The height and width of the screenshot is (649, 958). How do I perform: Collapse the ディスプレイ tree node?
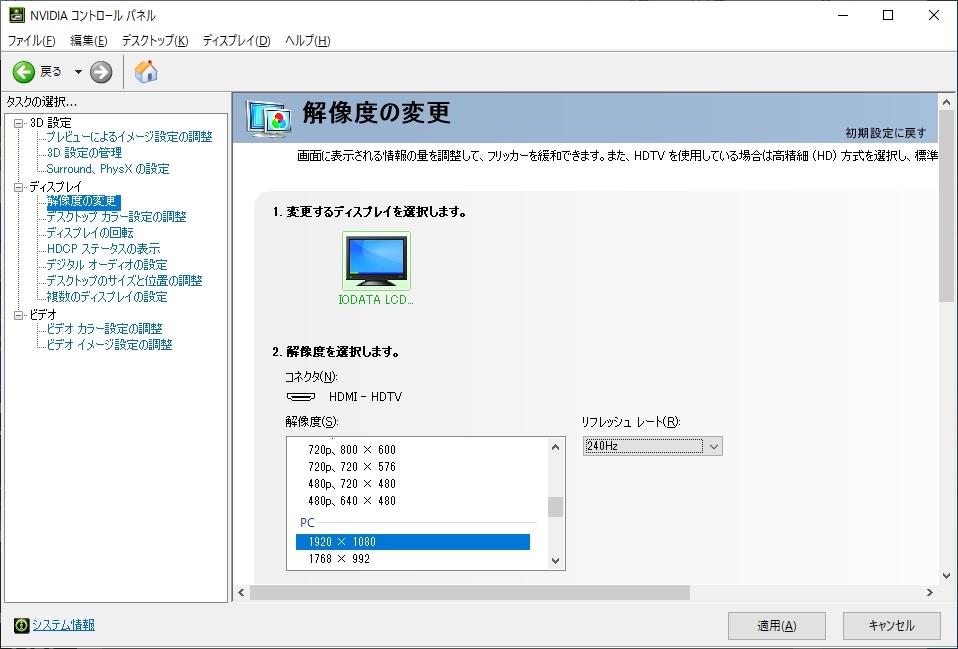click(18, 187)
